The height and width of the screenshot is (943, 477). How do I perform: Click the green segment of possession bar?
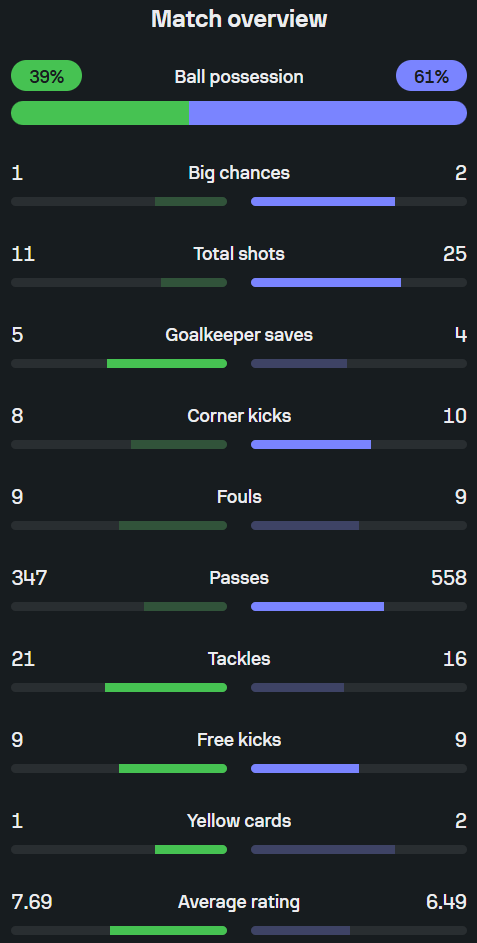point(100,113)
